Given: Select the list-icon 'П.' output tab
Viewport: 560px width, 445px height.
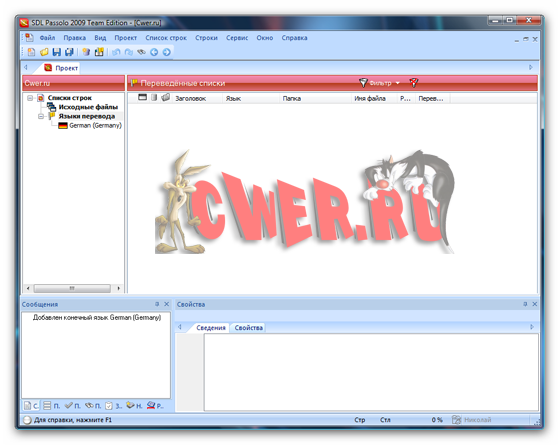Looking at the screenshot, I should 51,406.
